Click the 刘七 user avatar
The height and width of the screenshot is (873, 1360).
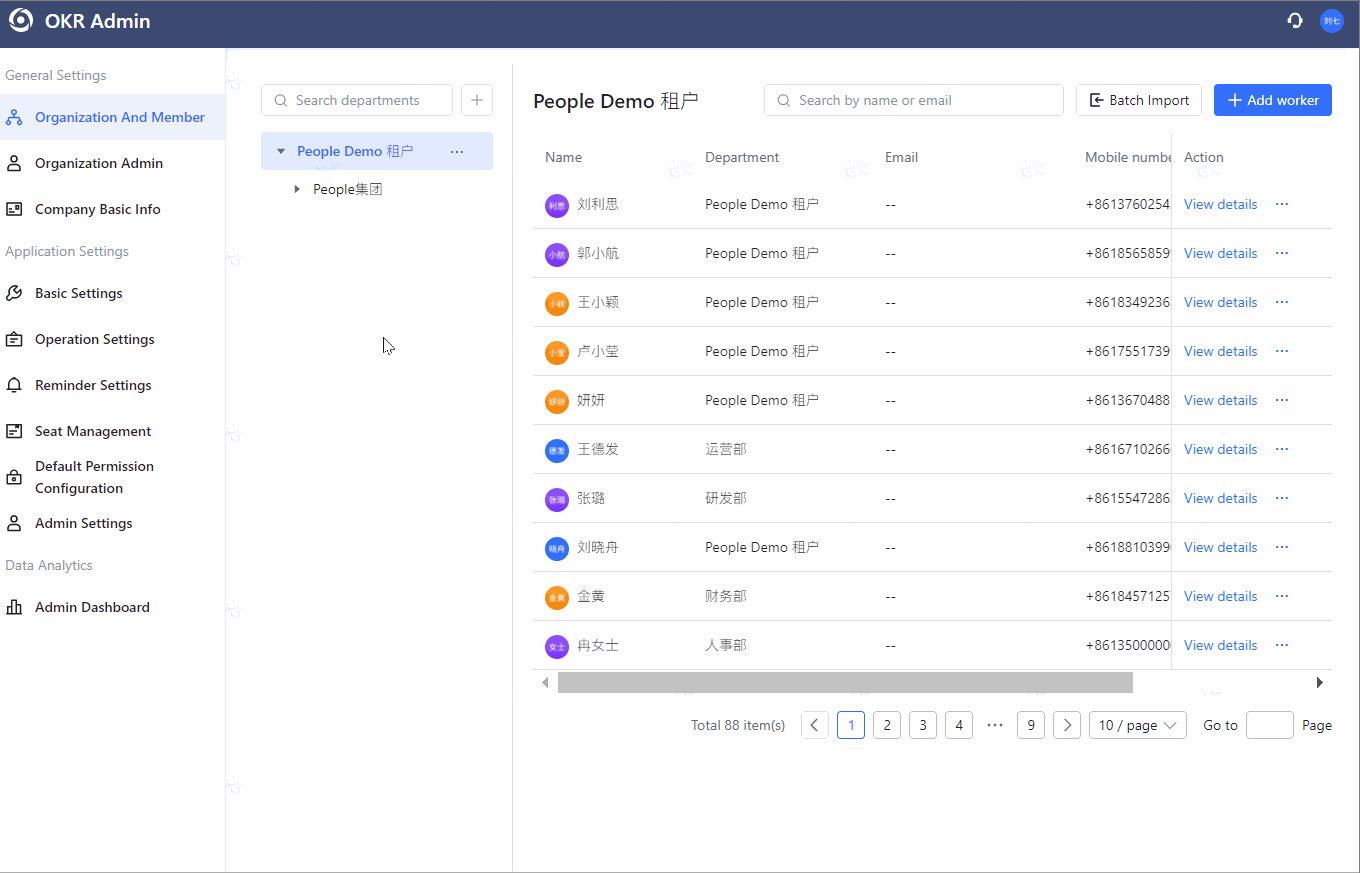click(x=1331, y=20)
